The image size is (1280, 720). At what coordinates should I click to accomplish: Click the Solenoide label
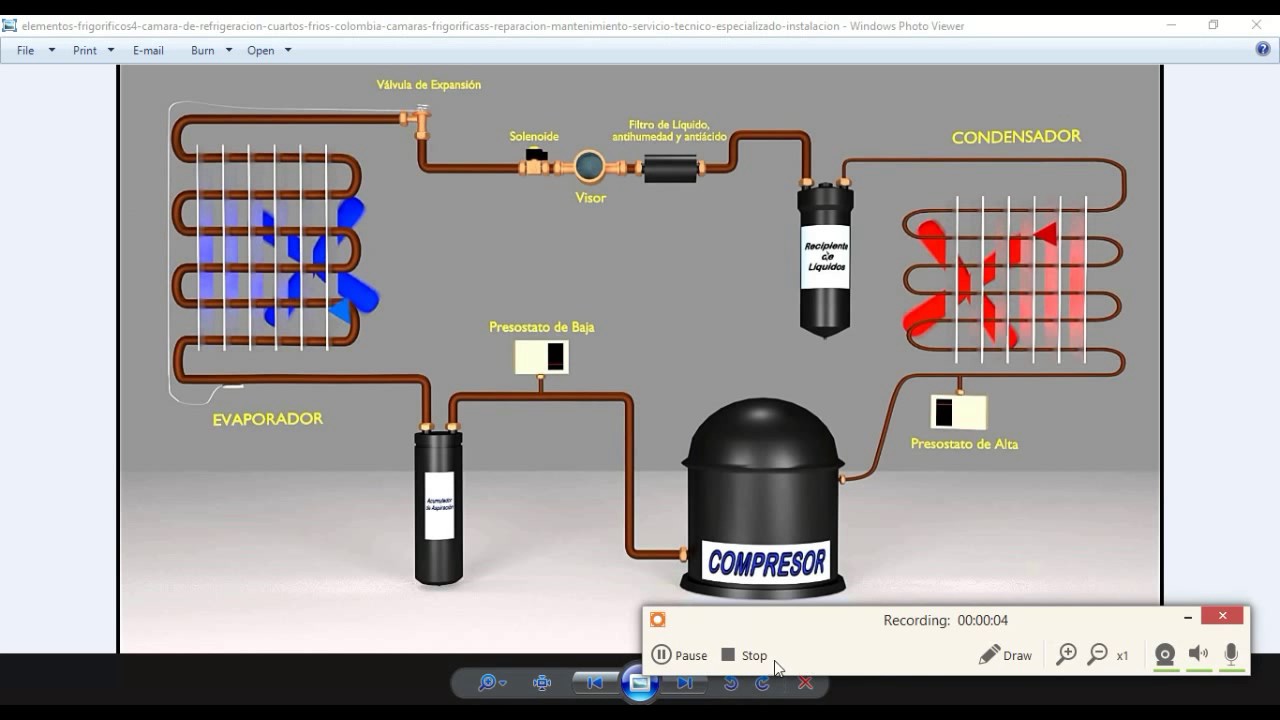pos(534,137)
